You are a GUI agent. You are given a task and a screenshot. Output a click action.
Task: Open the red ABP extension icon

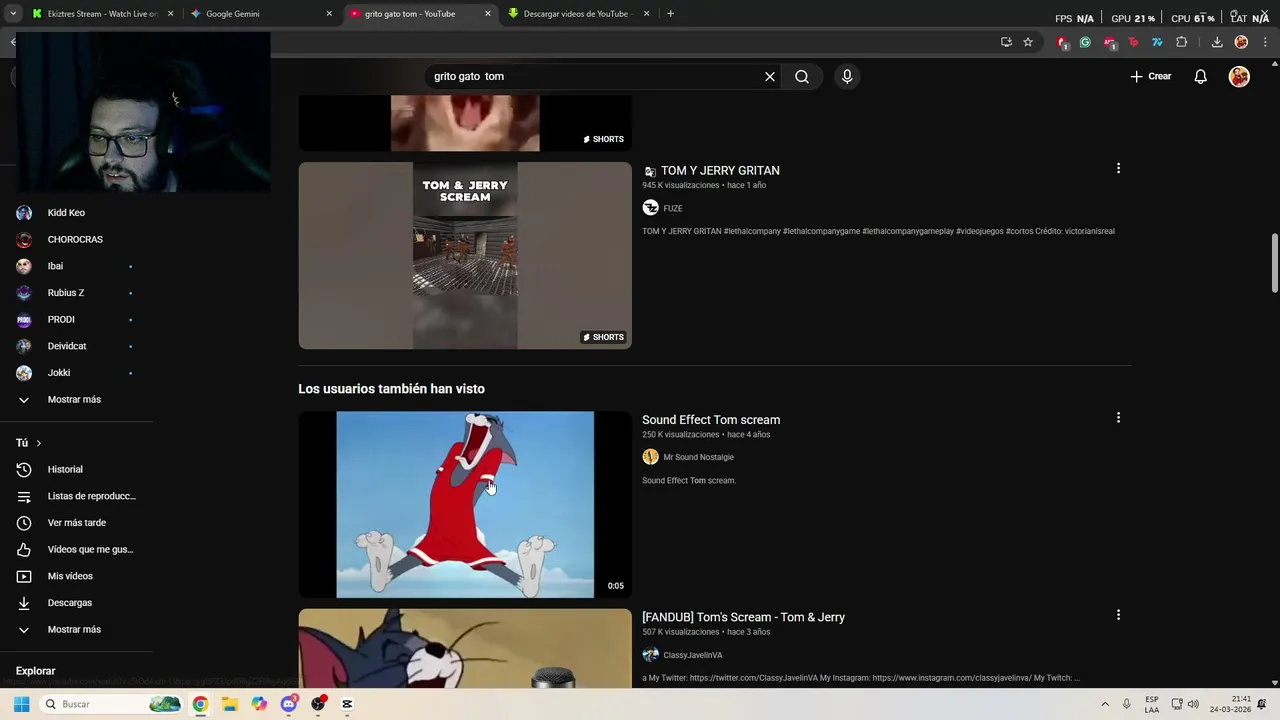coord(1109,42)
